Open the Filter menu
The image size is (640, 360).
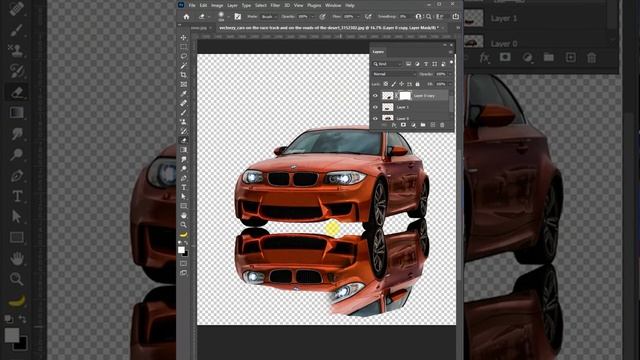[x=275, y=5]
